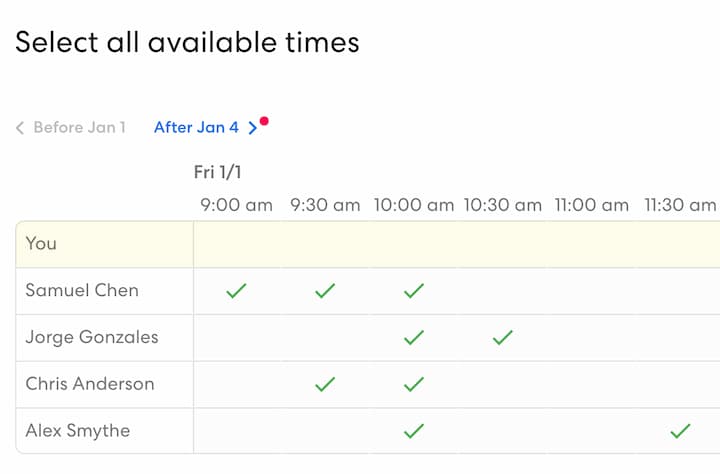Screen dimensions: 720x474
Task: Go to dates Before Jan 1
Action: [x=79, y=127]
